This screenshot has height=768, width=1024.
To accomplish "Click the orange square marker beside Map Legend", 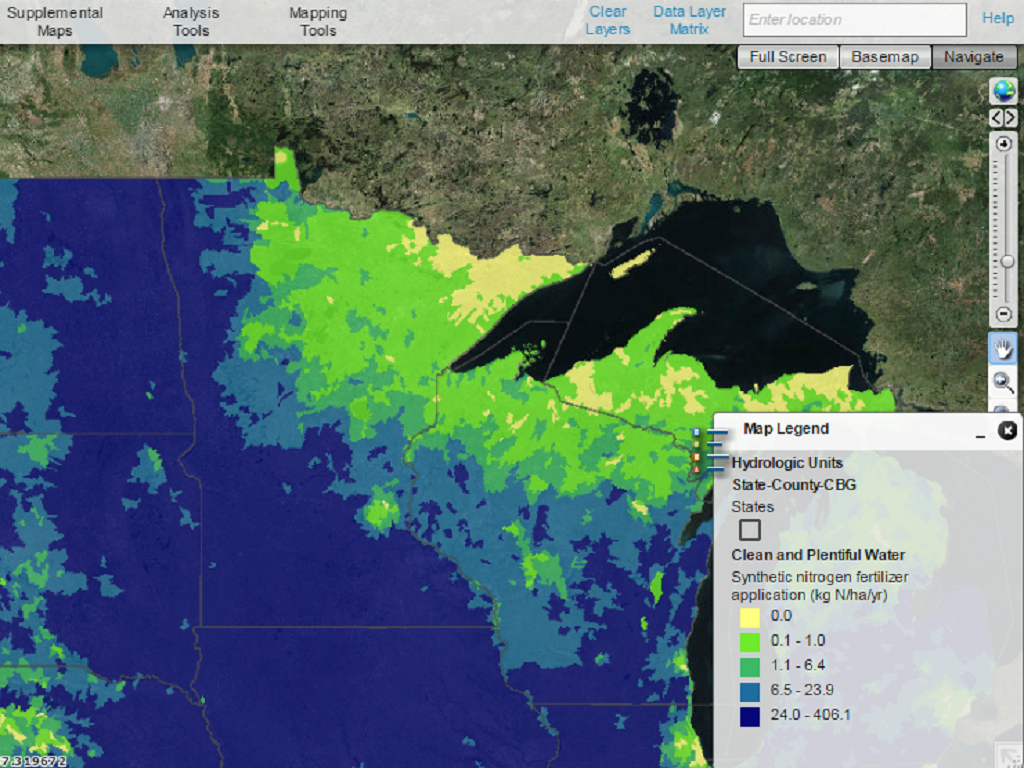I will point(696,457).
